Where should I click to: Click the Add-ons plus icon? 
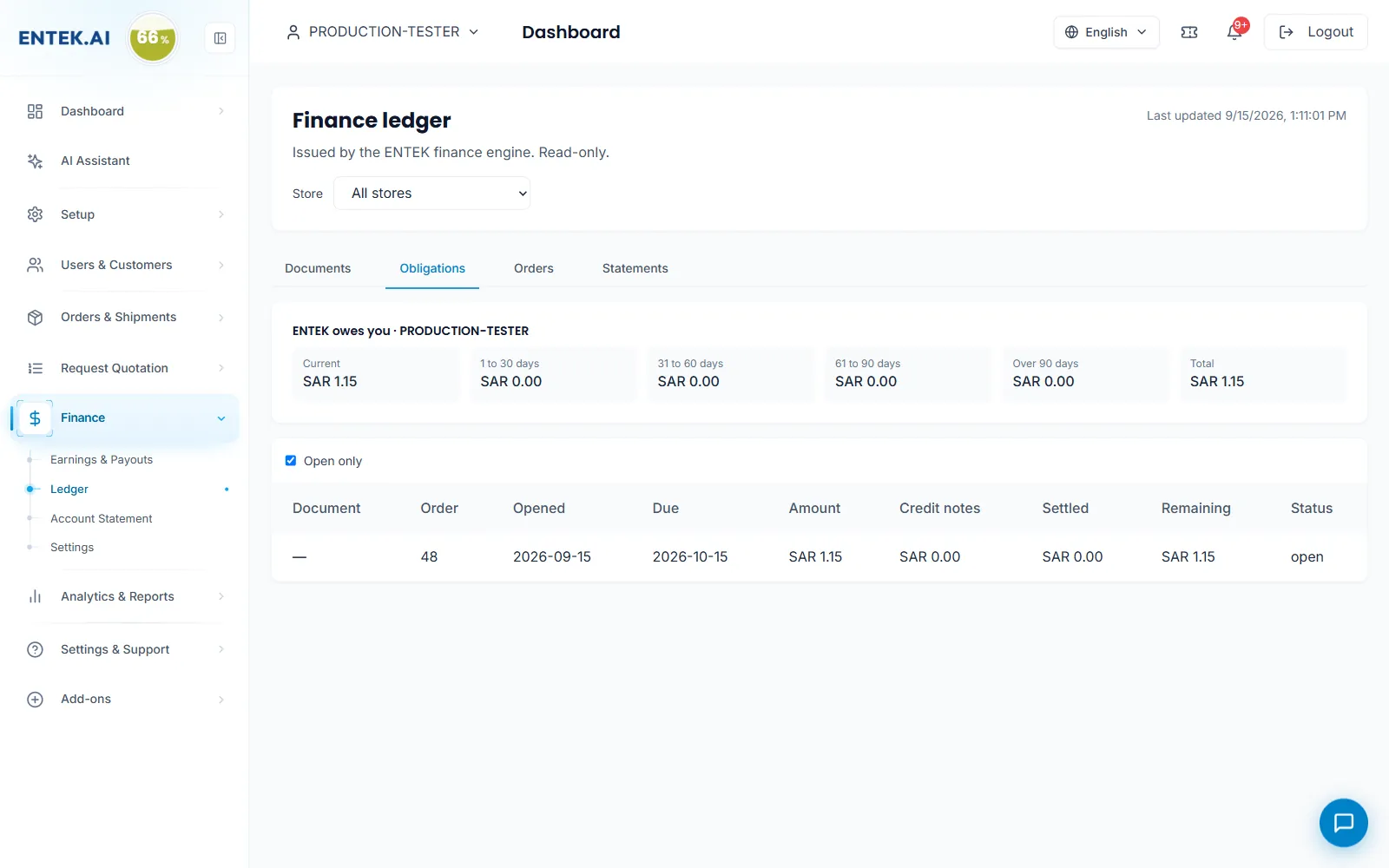point(35,700)
